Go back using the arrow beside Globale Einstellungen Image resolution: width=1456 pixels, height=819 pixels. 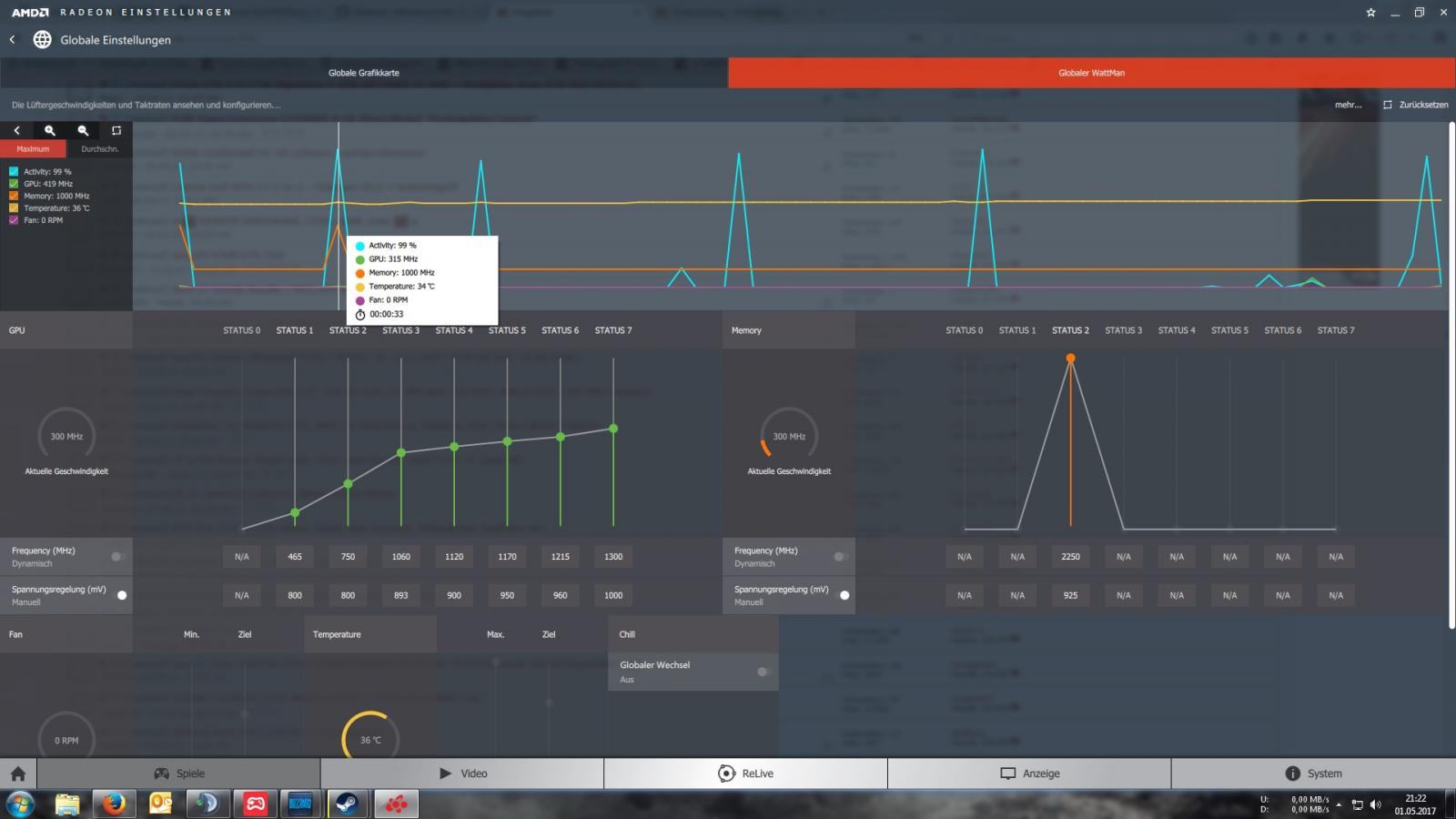point(12,39)
